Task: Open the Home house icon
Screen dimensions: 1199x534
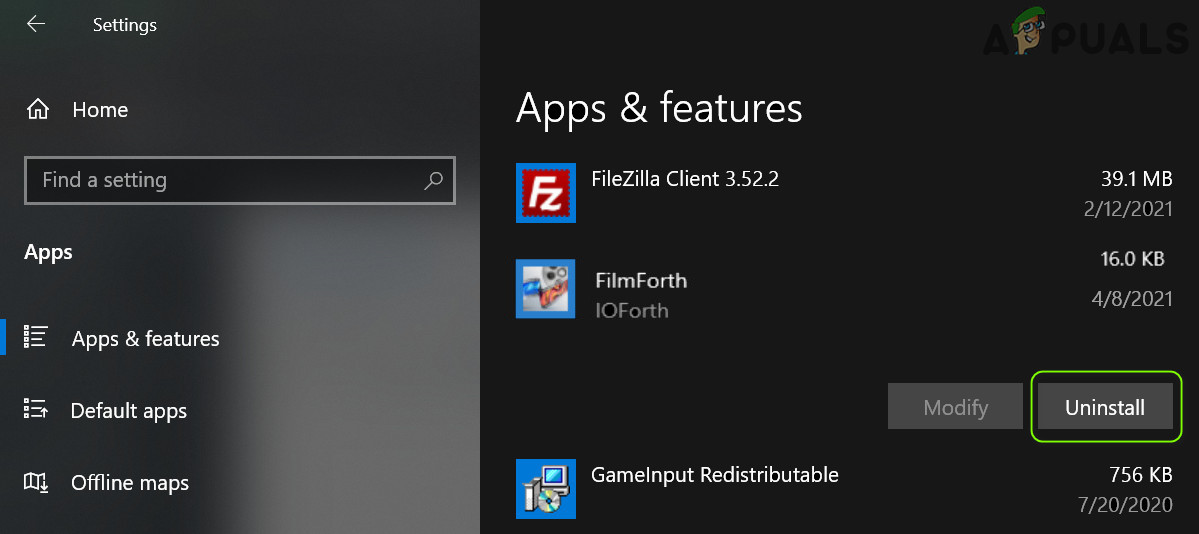Action: [x=37, y=110]
